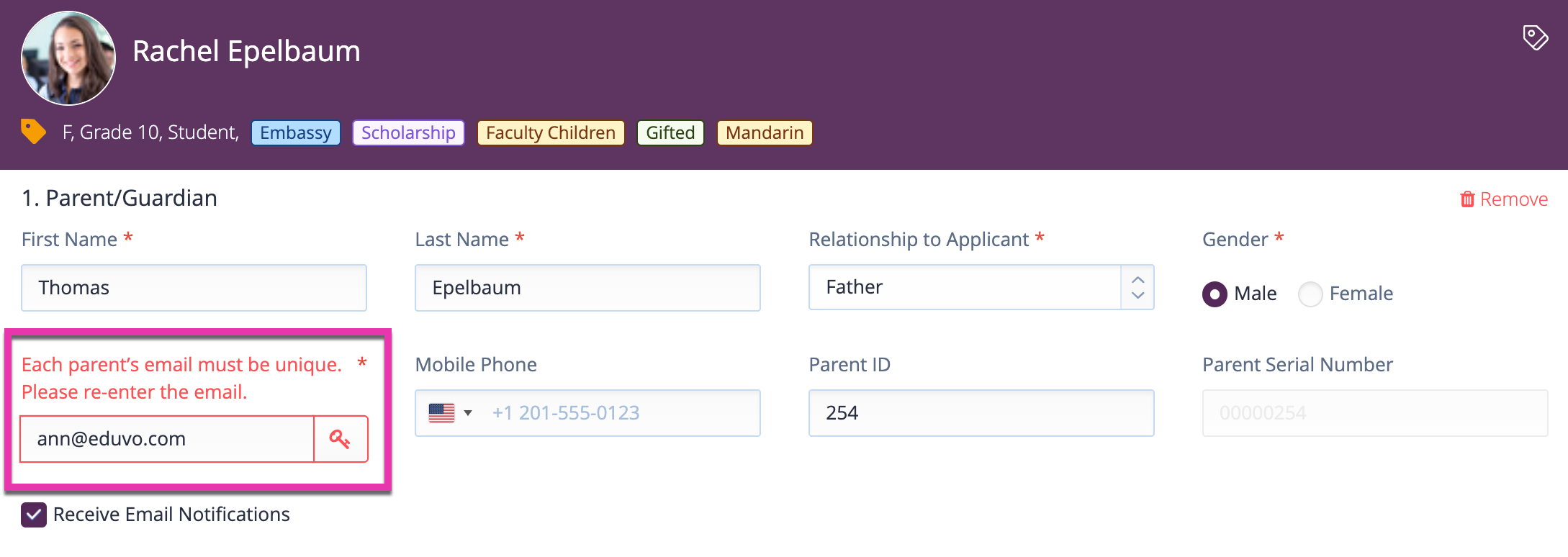Viewport: 1568px width, 557px height.
Task: Click the US flag icon in Mobile Phone
Action: (x=441, y=413)
